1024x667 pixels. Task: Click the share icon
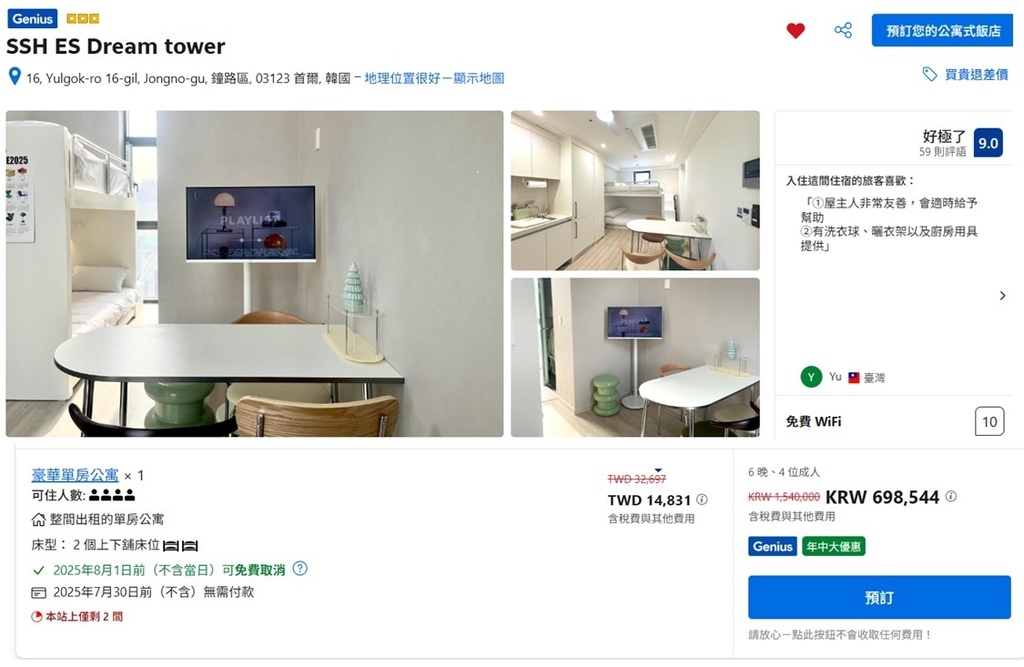(x=843, y=30)
